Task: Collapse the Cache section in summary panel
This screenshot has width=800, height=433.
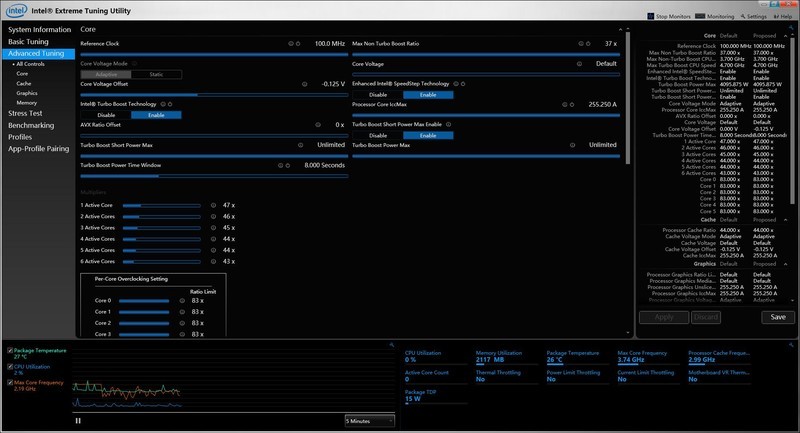Action: pyautogui.click(x=785, y=219)
